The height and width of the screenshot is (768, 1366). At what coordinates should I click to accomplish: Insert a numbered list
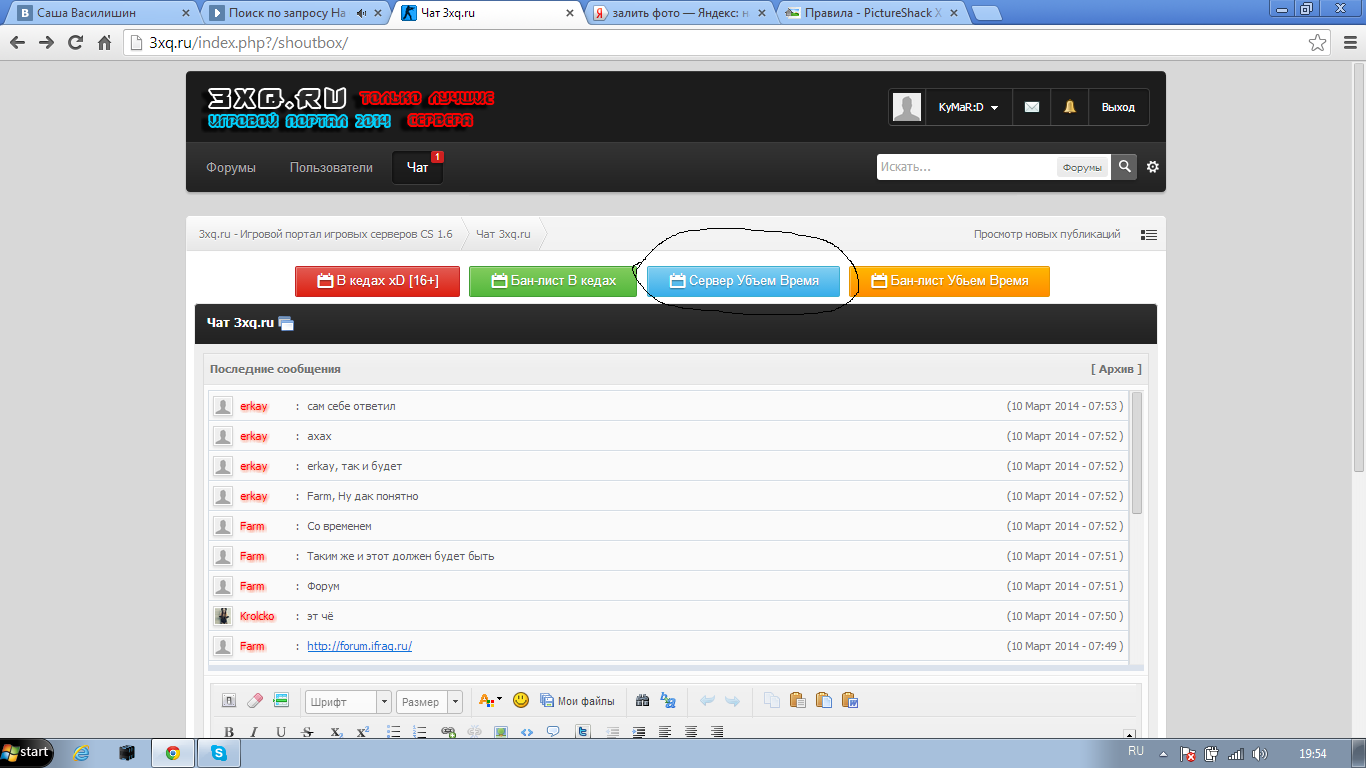click(x=420, y=732)
